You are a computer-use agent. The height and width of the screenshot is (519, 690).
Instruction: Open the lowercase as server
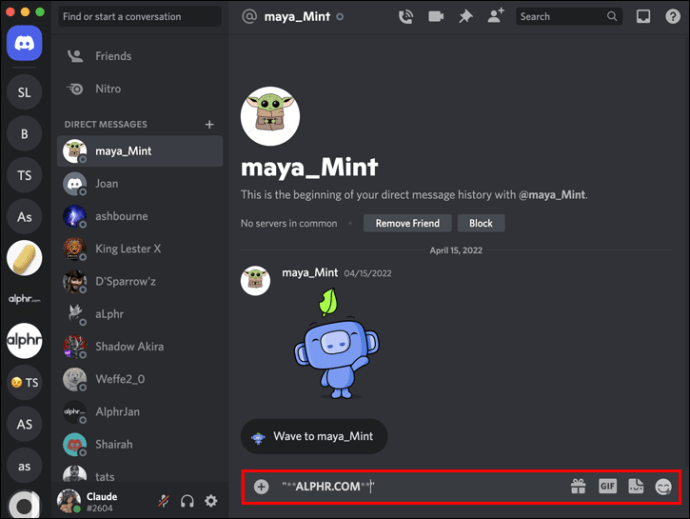(x=24, y=466)
